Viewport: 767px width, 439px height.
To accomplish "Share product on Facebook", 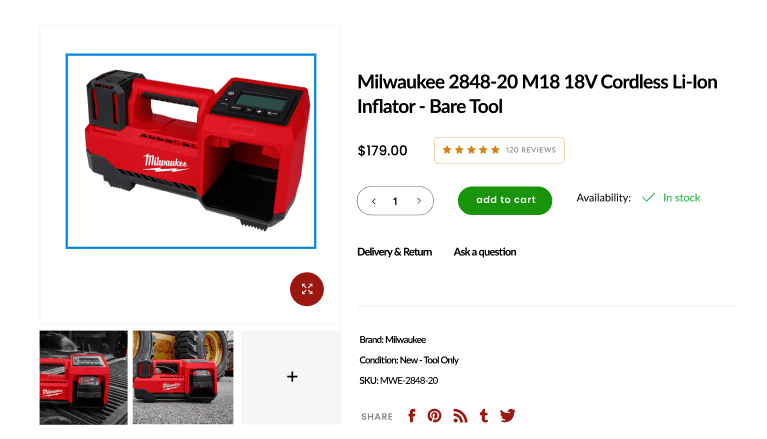I will coord(411,416).
